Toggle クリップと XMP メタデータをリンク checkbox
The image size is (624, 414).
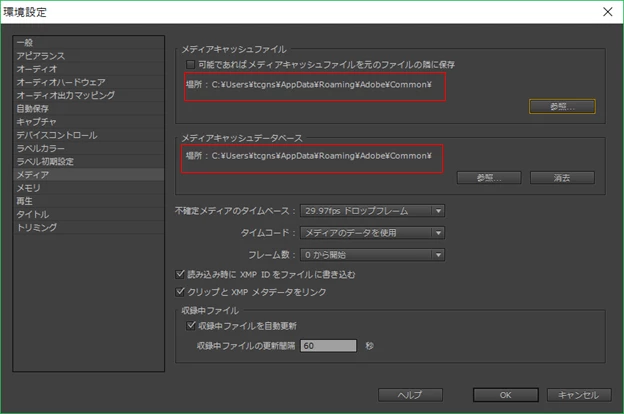tap(180, 292)
